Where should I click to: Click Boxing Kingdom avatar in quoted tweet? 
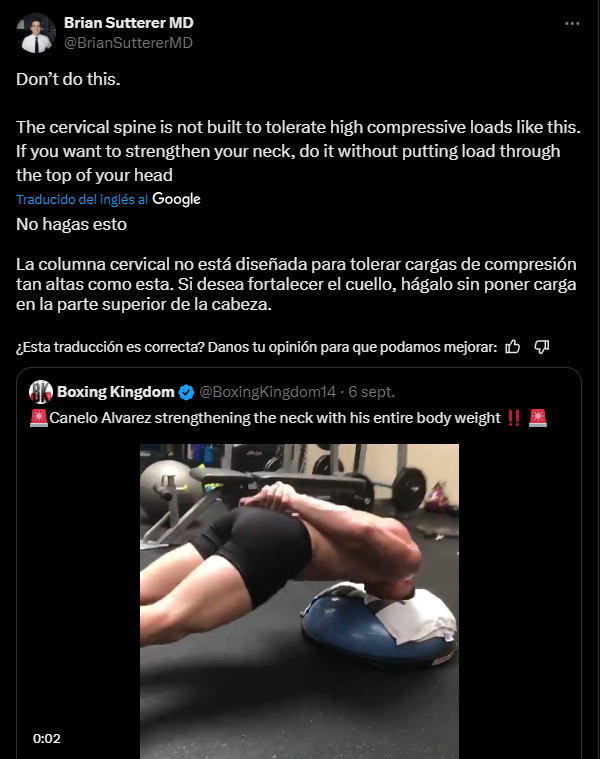coord(41,392)
